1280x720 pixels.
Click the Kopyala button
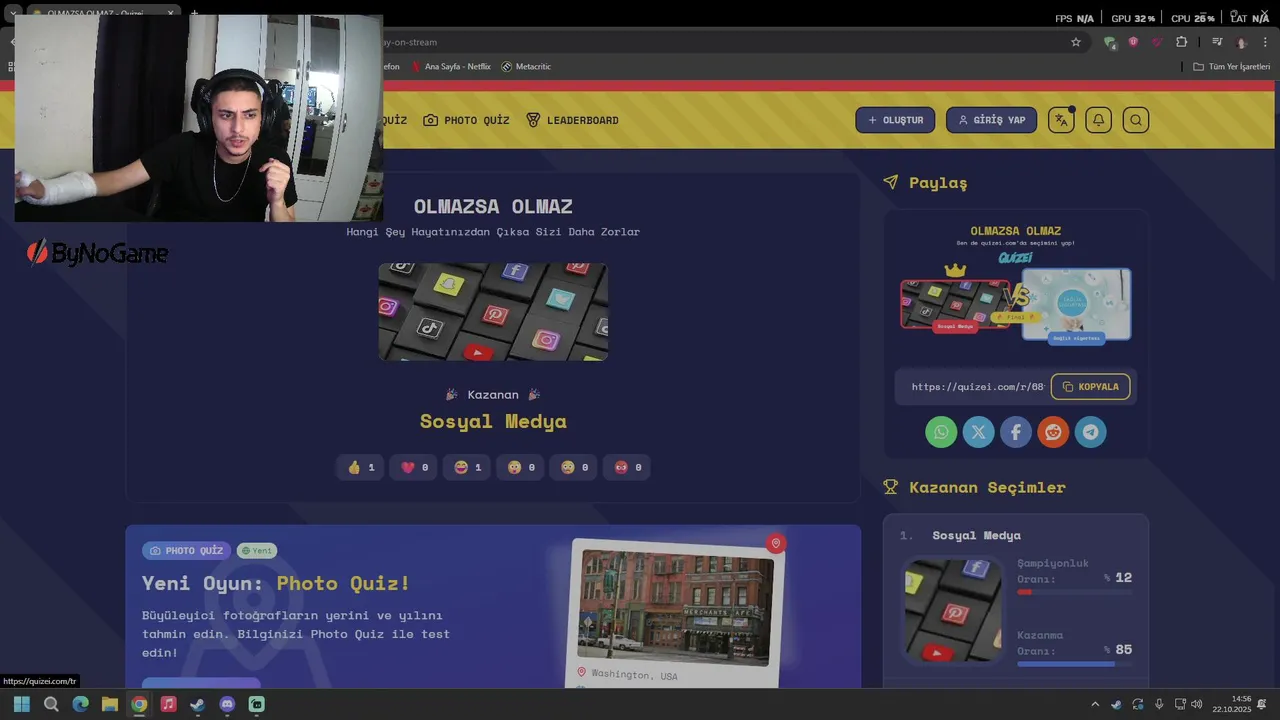[x=1090, y=387]
